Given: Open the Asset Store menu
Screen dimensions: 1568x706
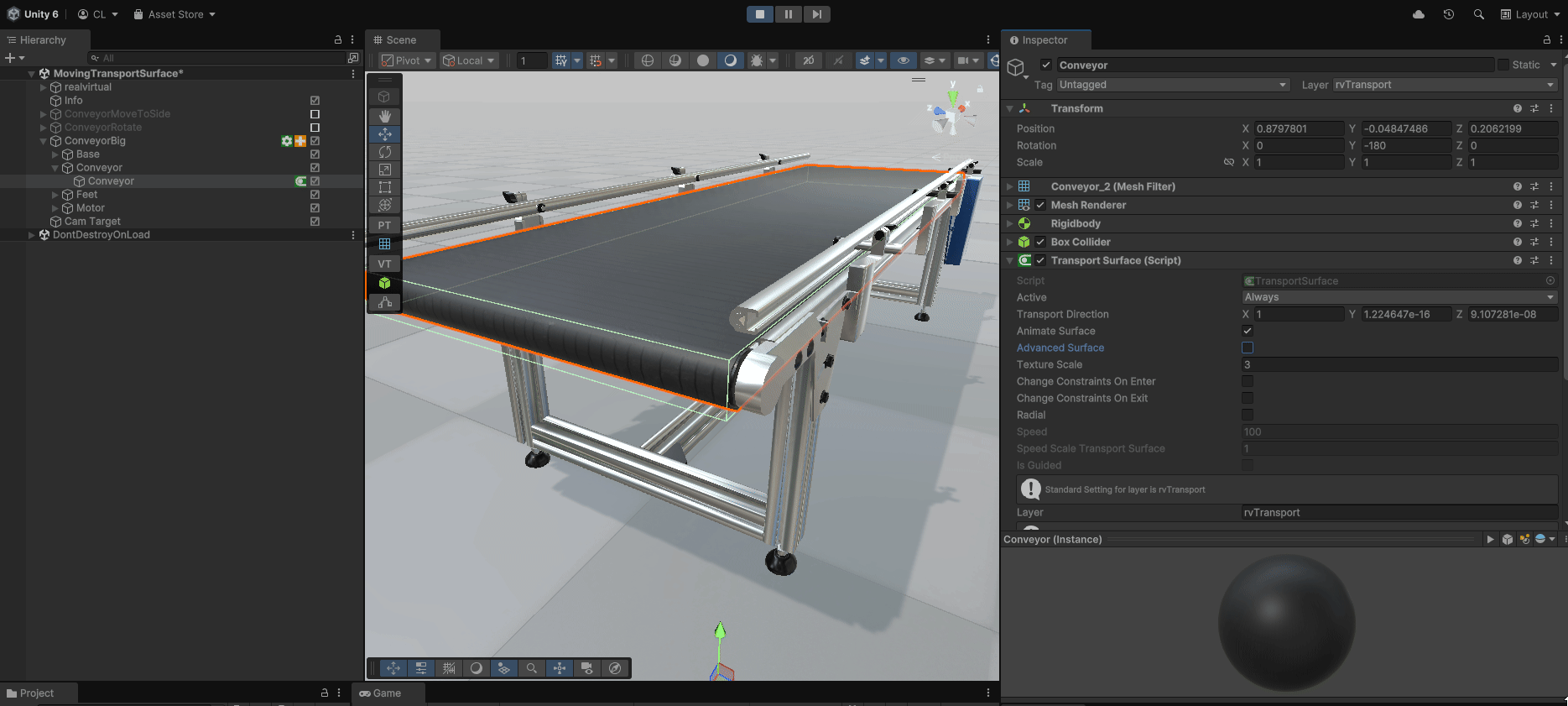Looking at the screenshot, I should [175, 14].
